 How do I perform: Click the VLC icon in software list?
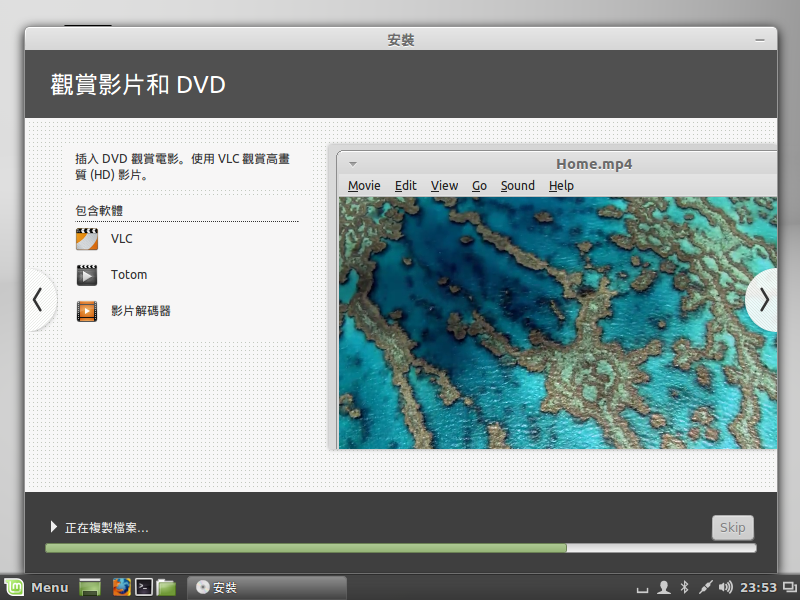pos(88,239)
